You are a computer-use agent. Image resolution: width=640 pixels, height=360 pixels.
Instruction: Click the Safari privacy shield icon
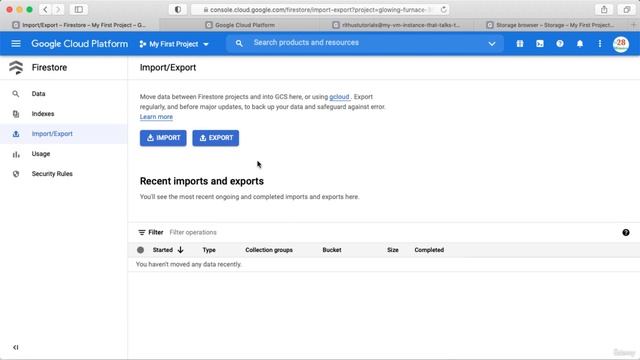[178, 9]
